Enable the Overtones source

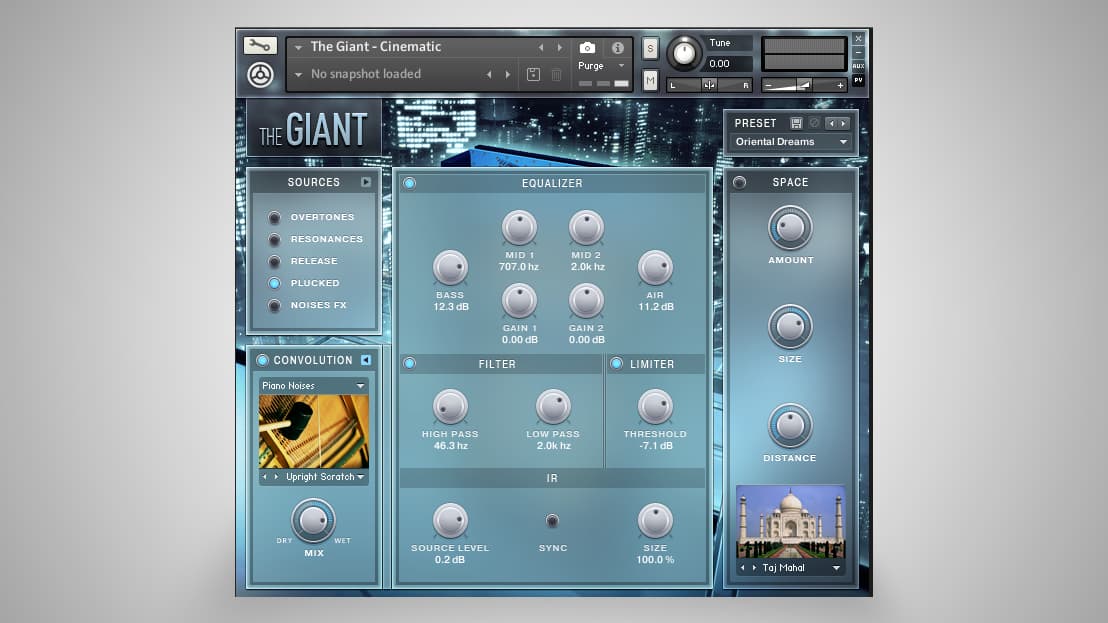[274, 217]
